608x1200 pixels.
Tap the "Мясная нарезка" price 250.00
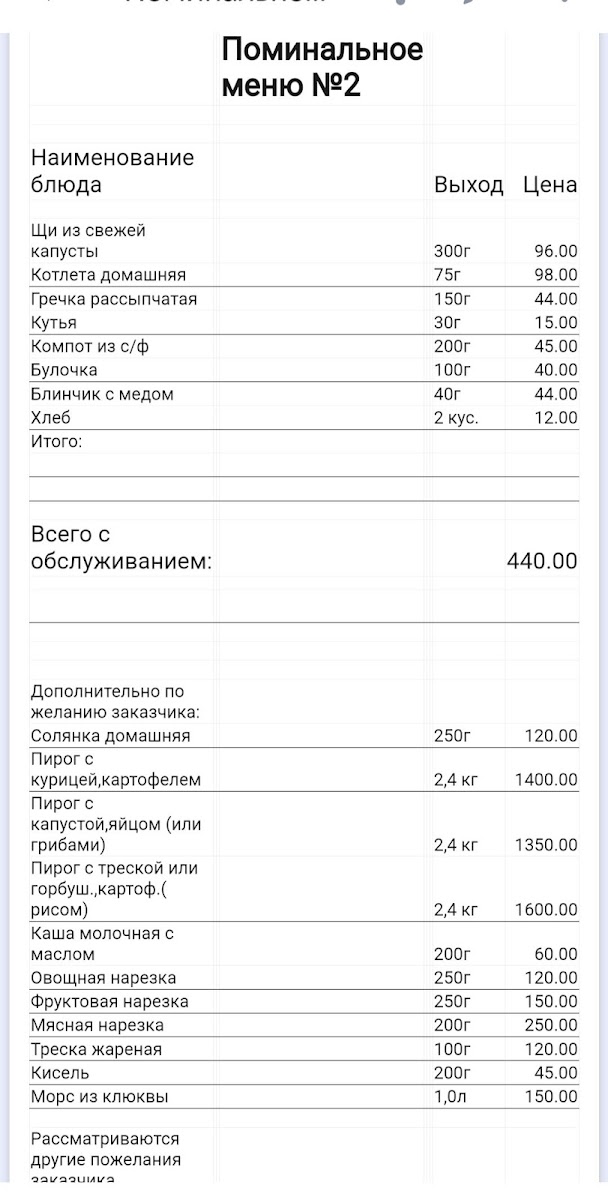coord(551,1026)
